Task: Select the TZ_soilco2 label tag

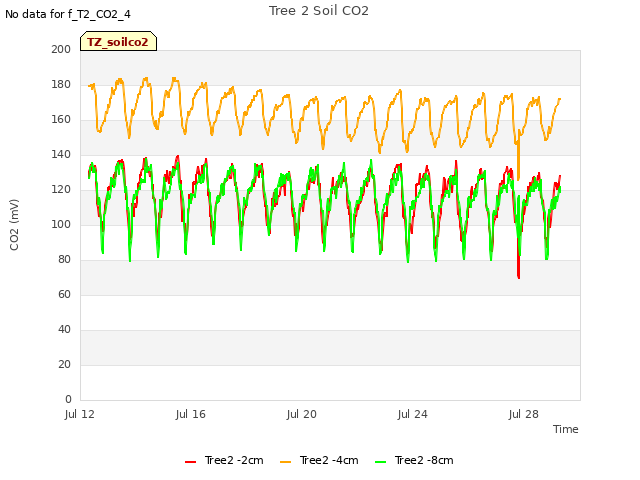Action: point(118,42)
